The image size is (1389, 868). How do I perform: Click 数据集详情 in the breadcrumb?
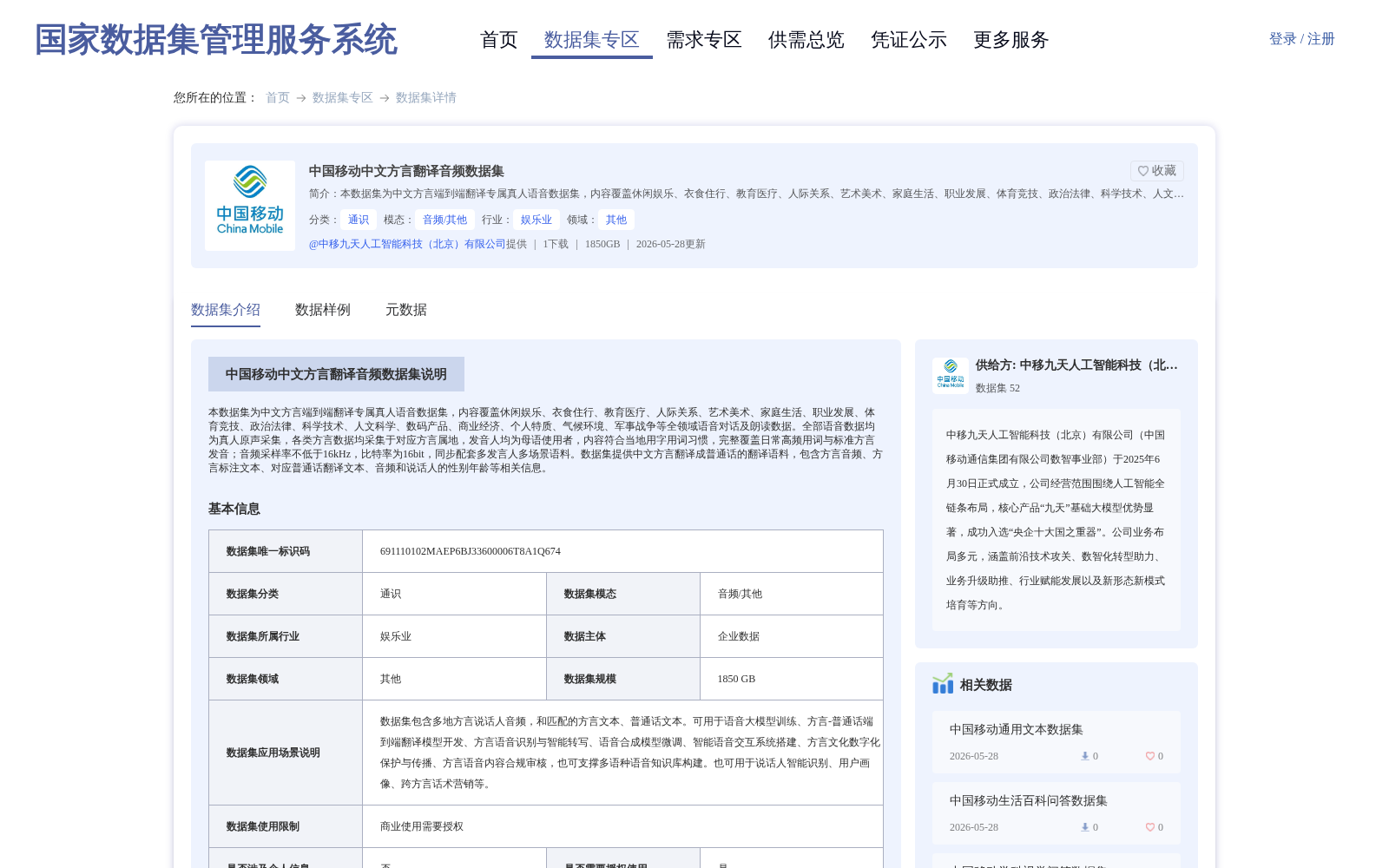click(x=426, y=97)
